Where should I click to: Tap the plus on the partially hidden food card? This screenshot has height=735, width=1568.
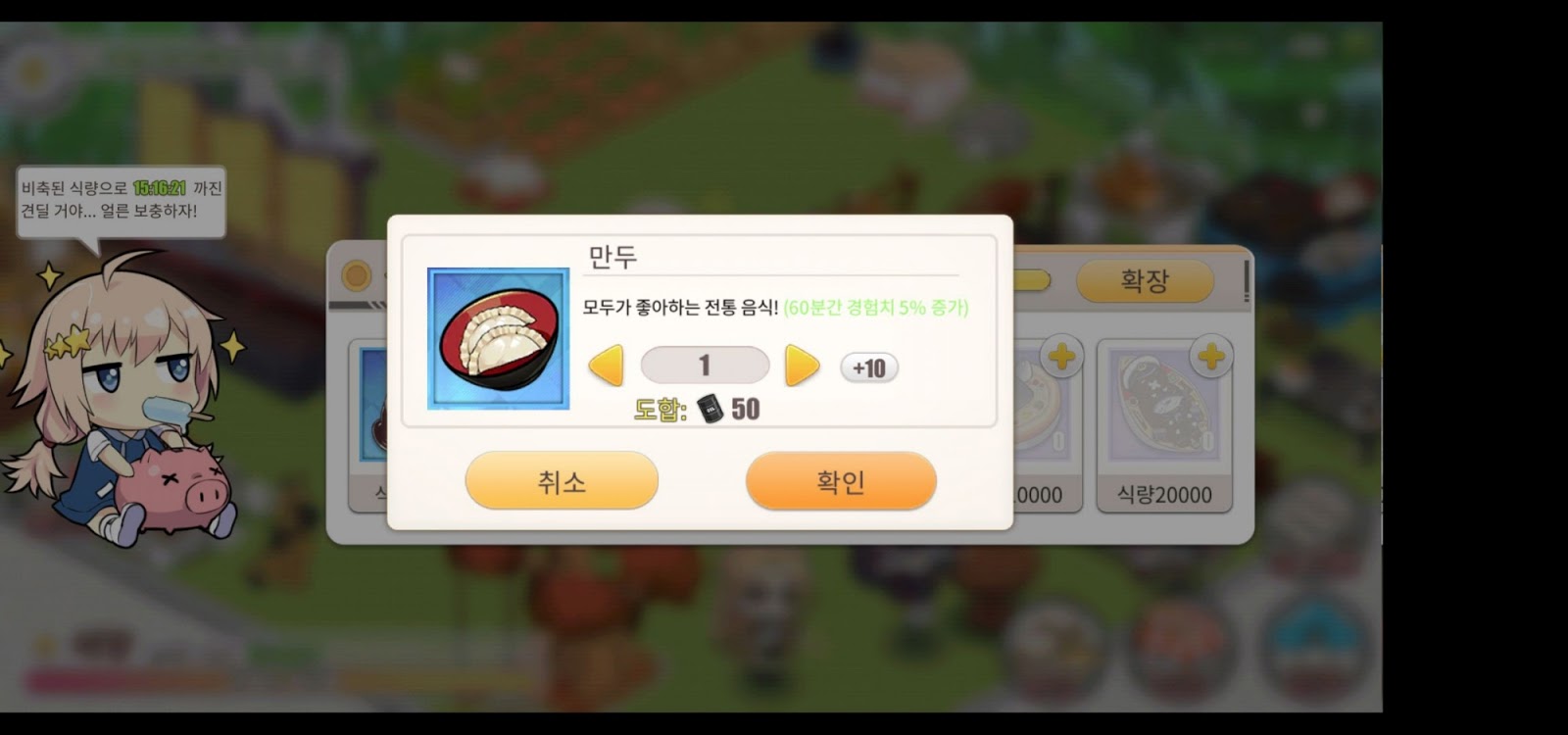click(x=1062, y=356)
